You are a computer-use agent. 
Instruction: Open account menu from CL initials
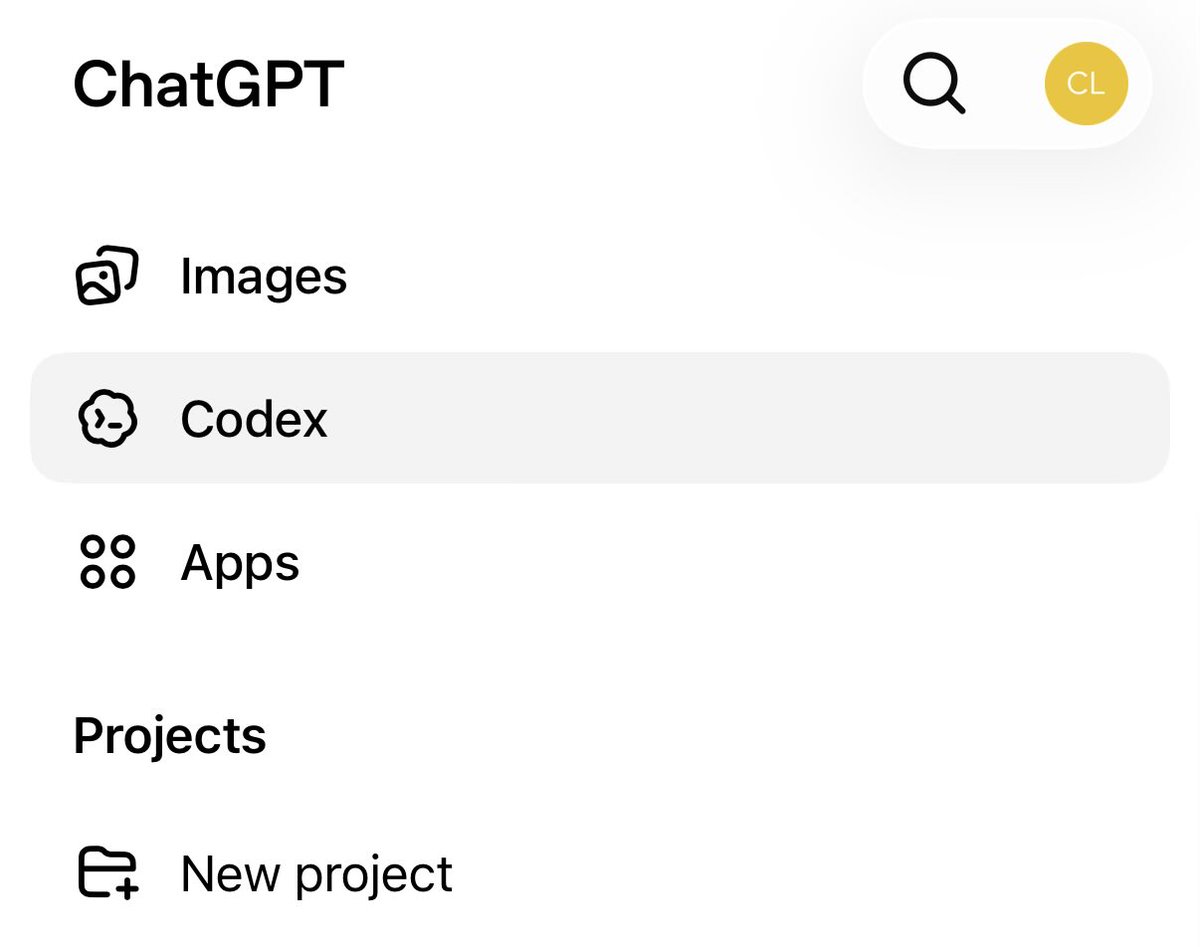click(1086, 84)
